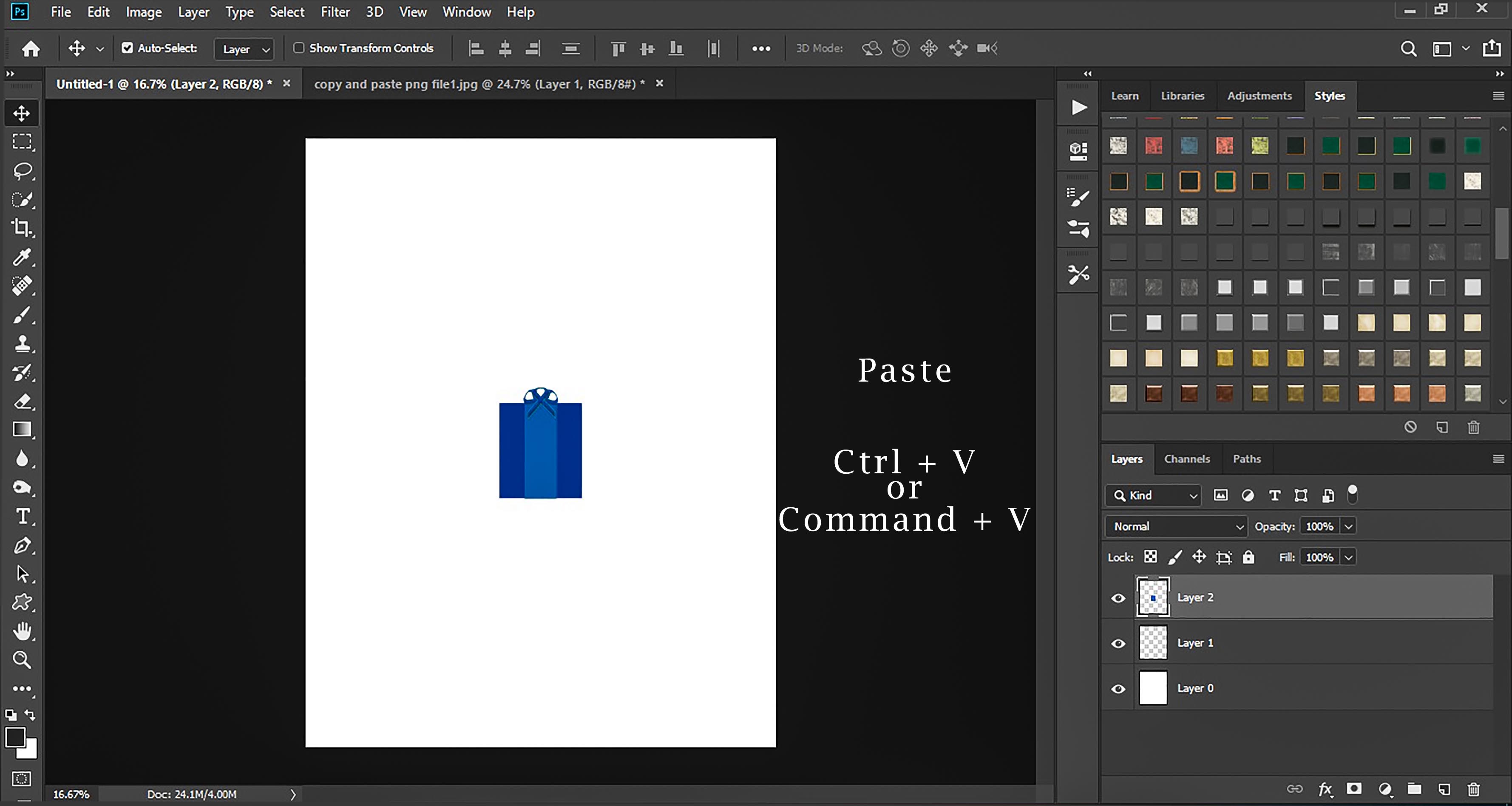The width and height of the screenshot is (1512, 806).
Task: Enable Show Transform Controls checkbox
Action: [x=299, y=48]
